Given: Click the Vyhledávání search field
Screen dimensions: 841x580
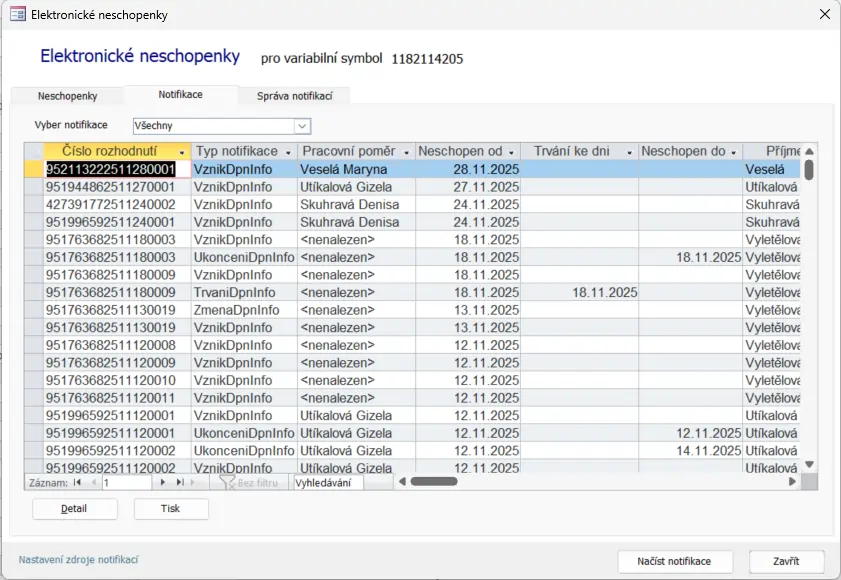Looking at the screenshot, I should [x=327, y=482].
